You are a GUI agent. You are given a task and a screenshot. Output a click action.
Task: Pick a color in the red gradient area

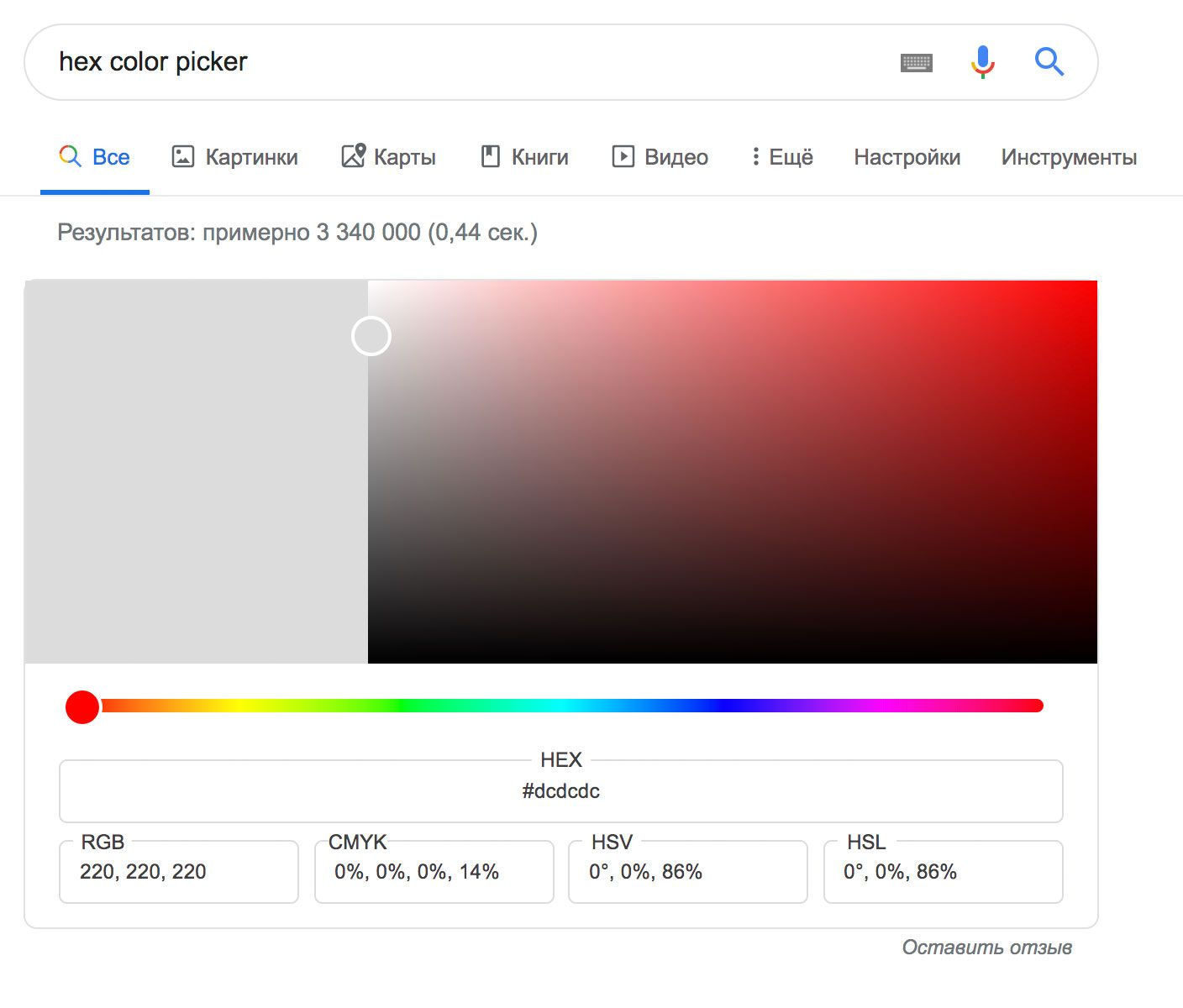[733, 472]
